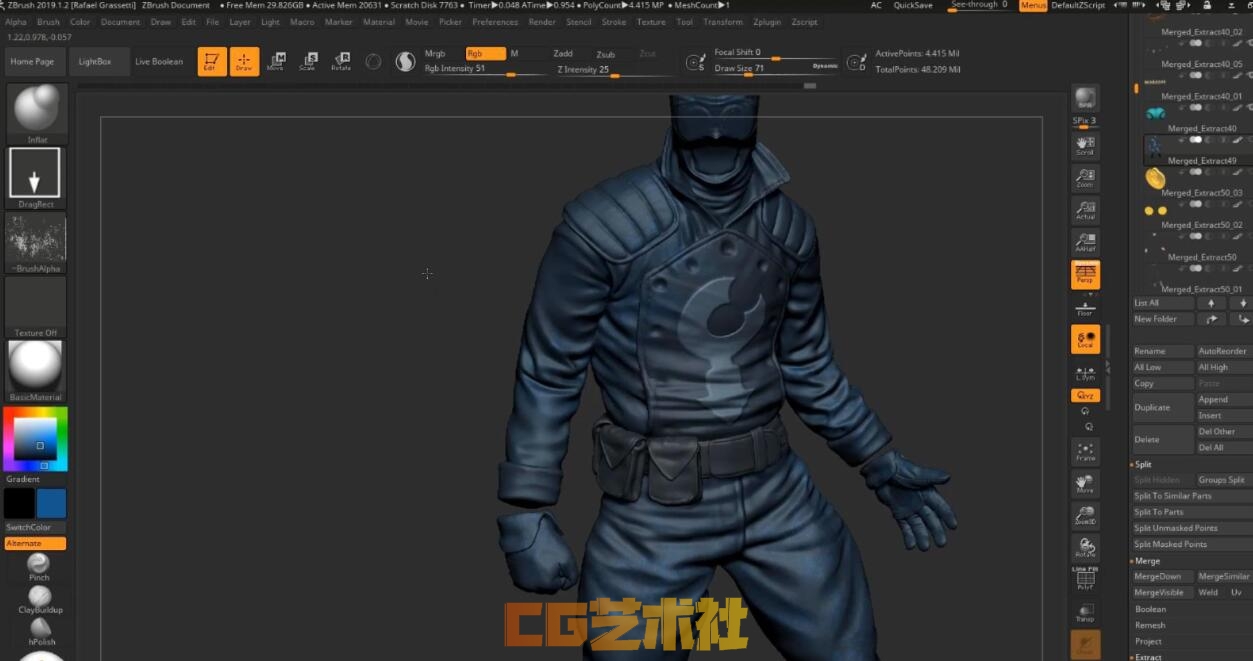Activate the Draw mode button
Image resolution: width=1253 pixels, height=661 pixels.
(244, 62)
